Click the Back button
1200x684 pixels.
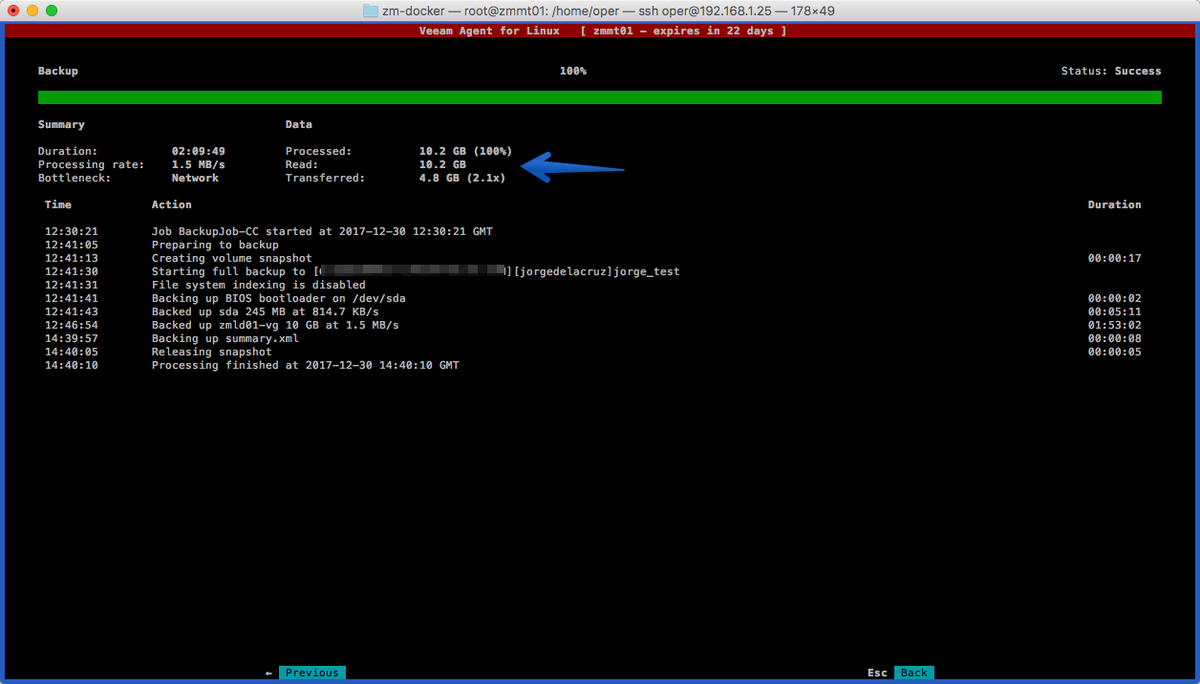coord(914,673)
